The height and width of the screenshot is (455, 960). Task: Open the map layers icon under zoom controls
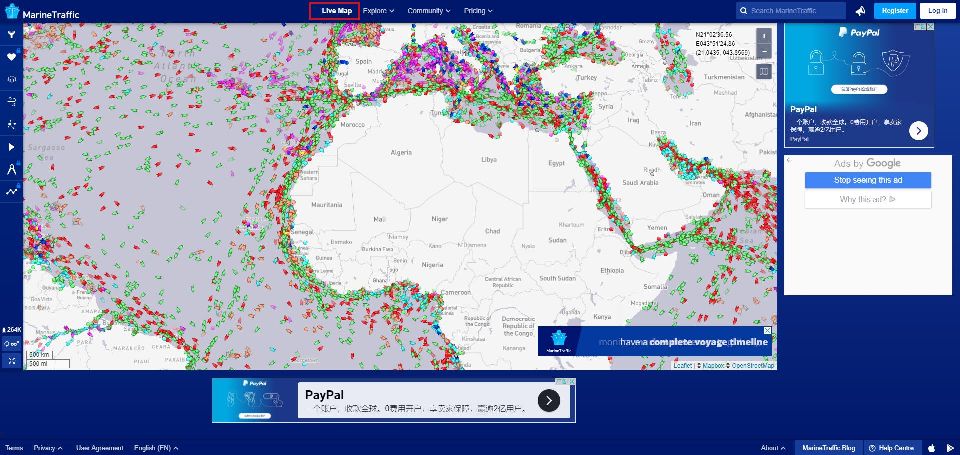[765, 71]
